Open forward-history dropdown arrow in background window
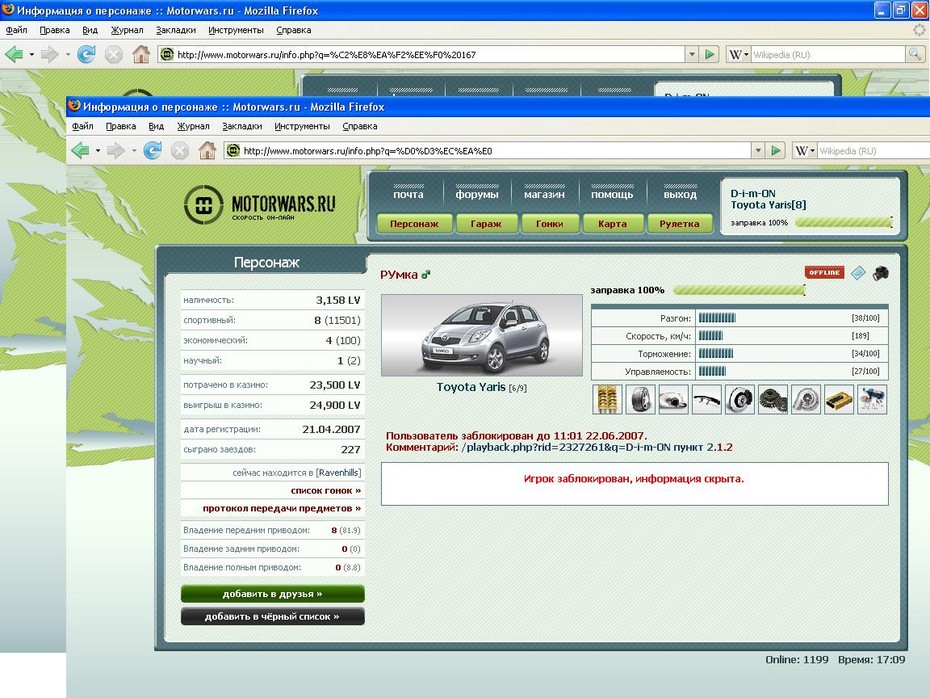Viewport: 930px width, 698px height. click(x=68, y=55)
